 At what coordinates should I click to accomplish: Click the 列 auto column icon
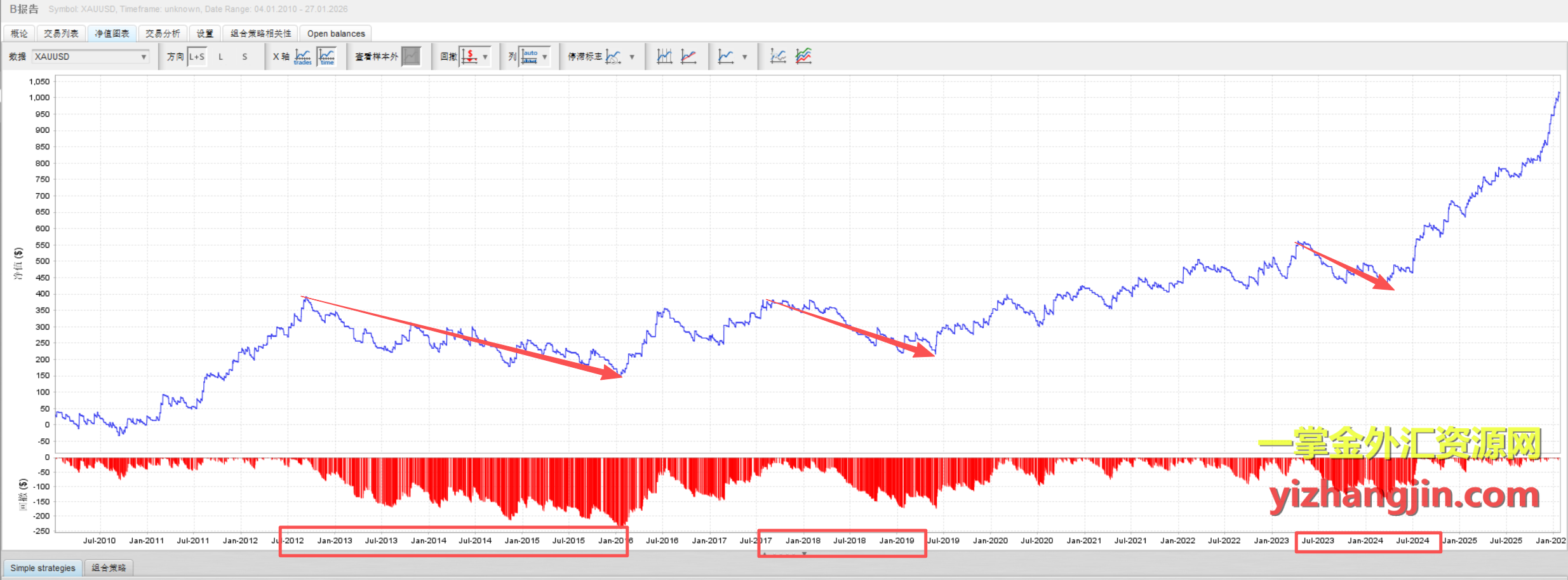[529, 57]
